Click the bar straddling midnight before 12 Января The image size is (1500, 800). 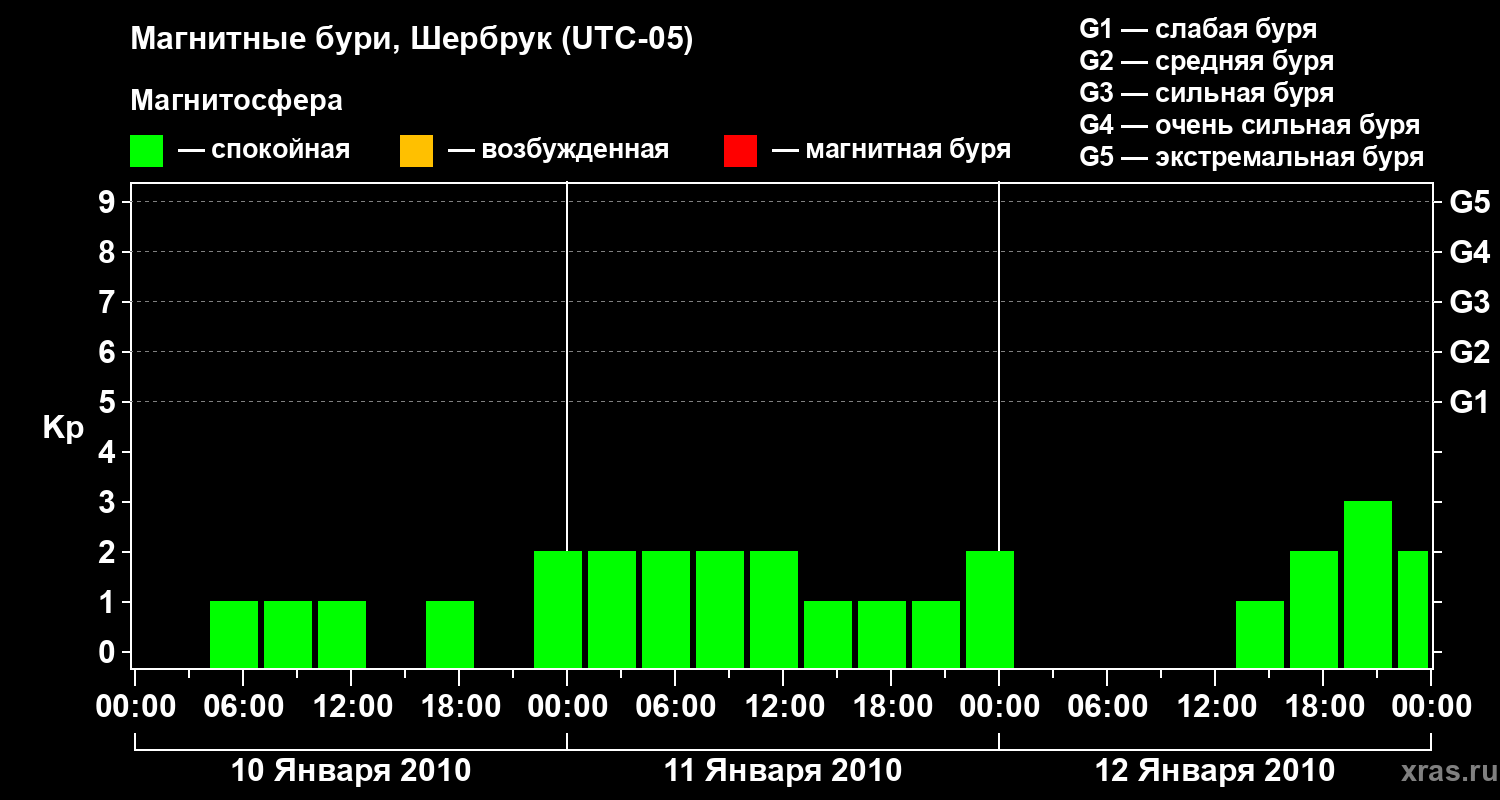point(990,609)
